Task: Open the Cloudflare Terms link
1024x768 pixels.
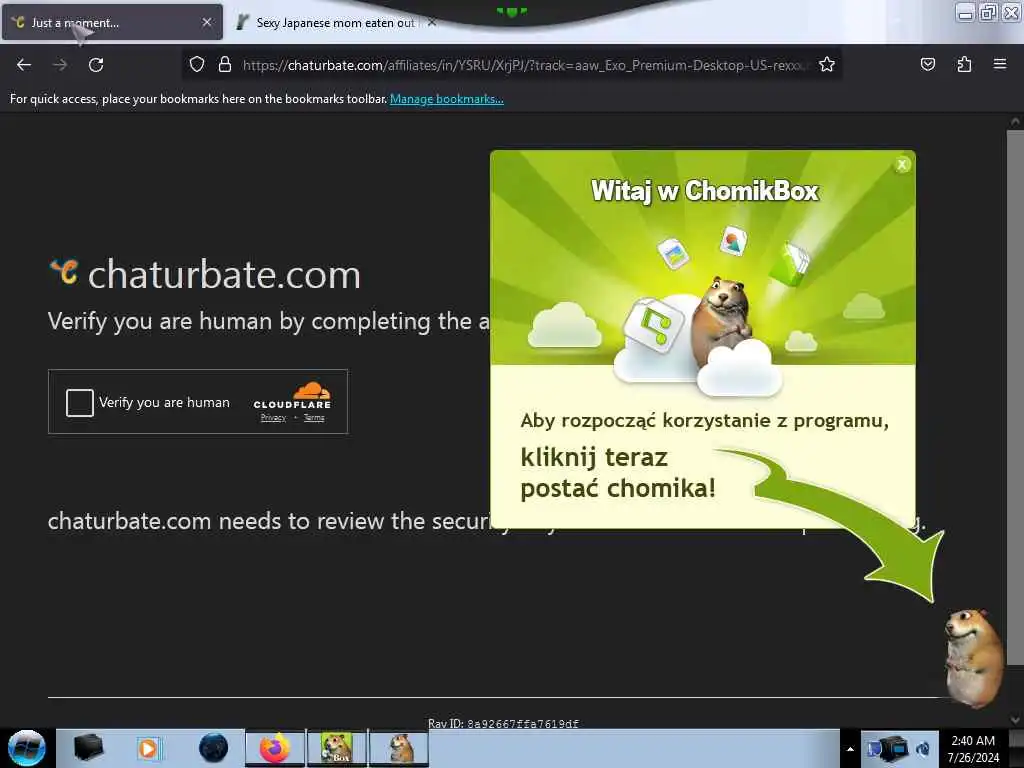Action: [314, 418]
